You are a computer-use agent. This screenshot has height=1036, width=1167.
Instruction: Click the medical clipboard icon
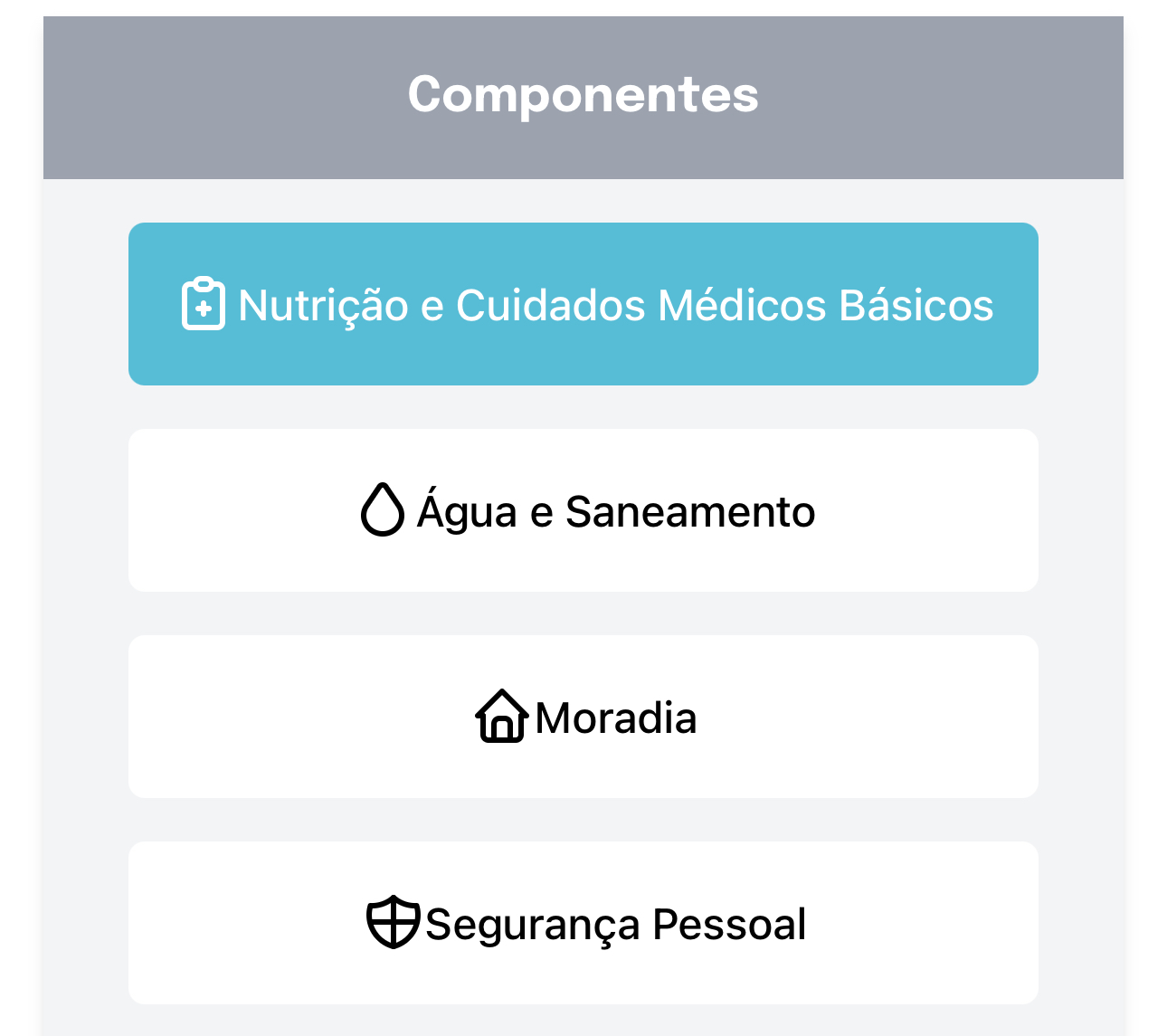(204, 304)
